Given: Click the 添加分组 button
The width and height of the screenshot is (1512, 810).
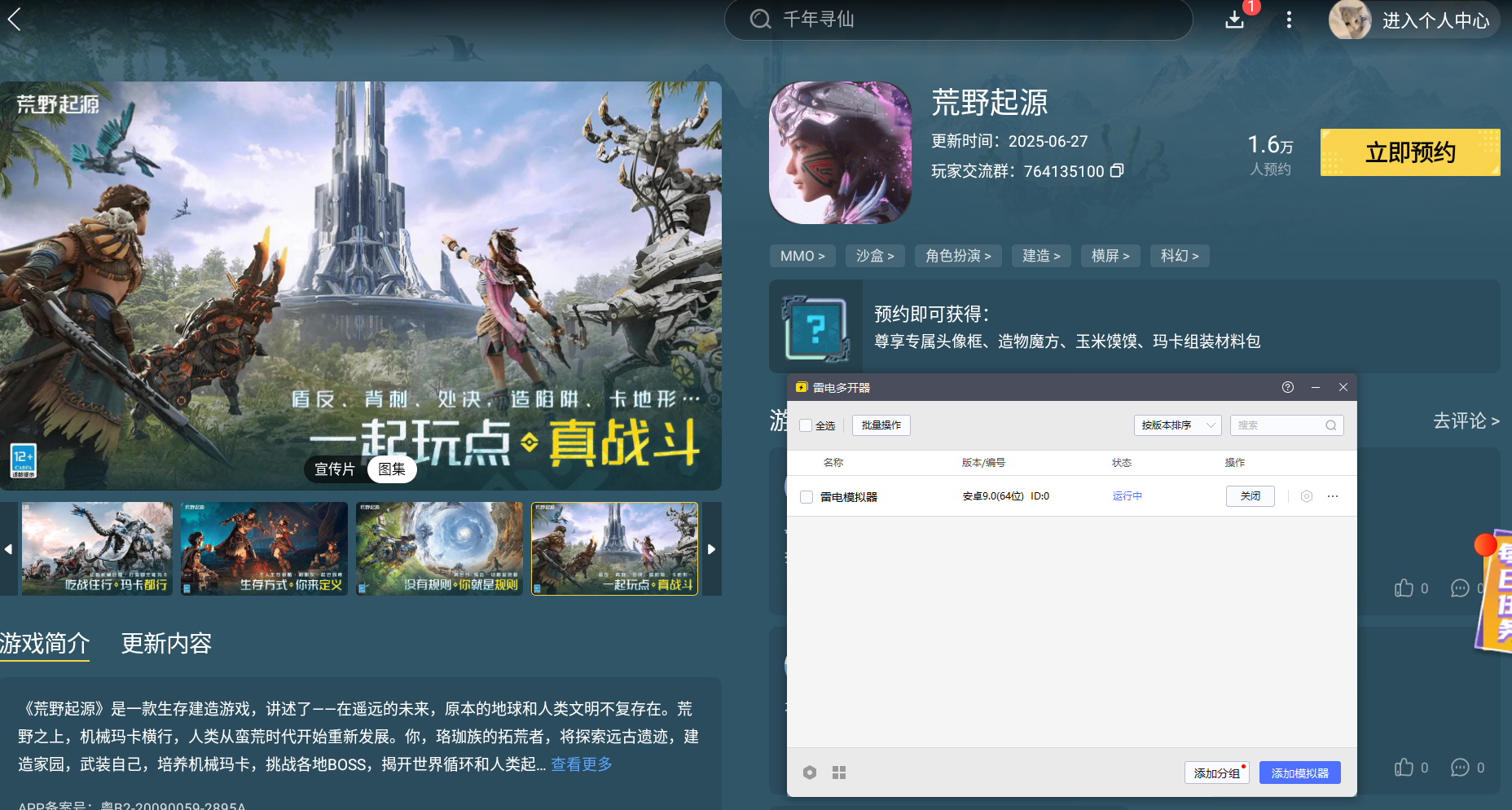Looking at the screenshot, I should 1217,773.
